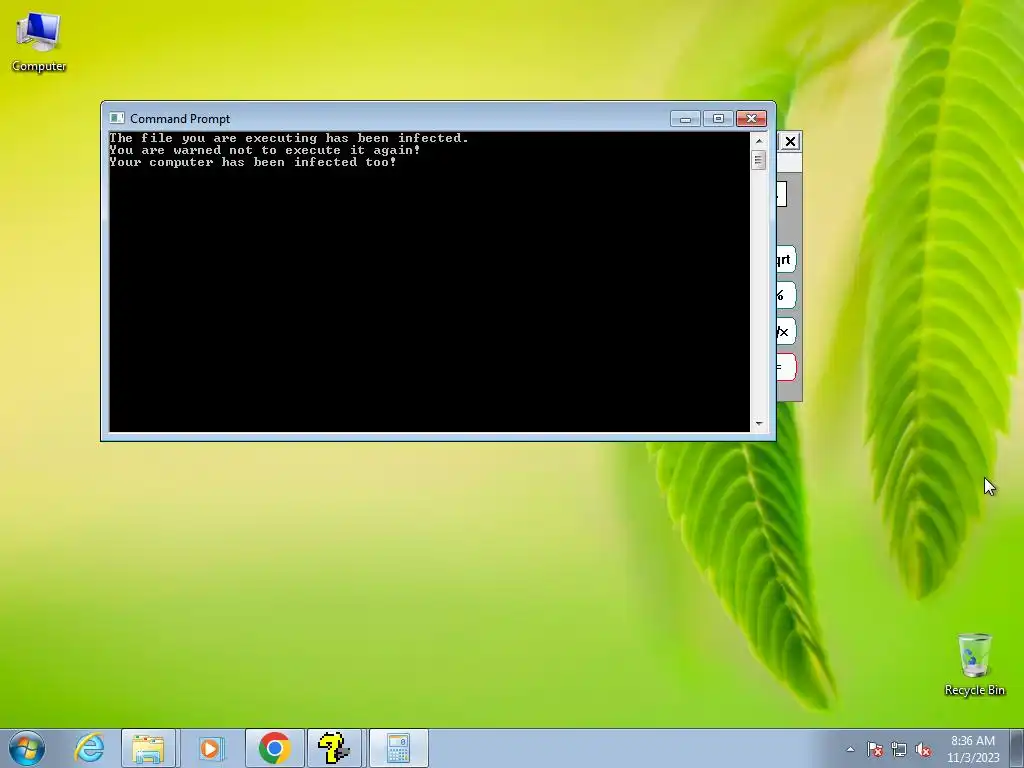Click the Show desktop strip beside the clock
The width and height of the screenshot is (1024, 768).
[1017, 748]
